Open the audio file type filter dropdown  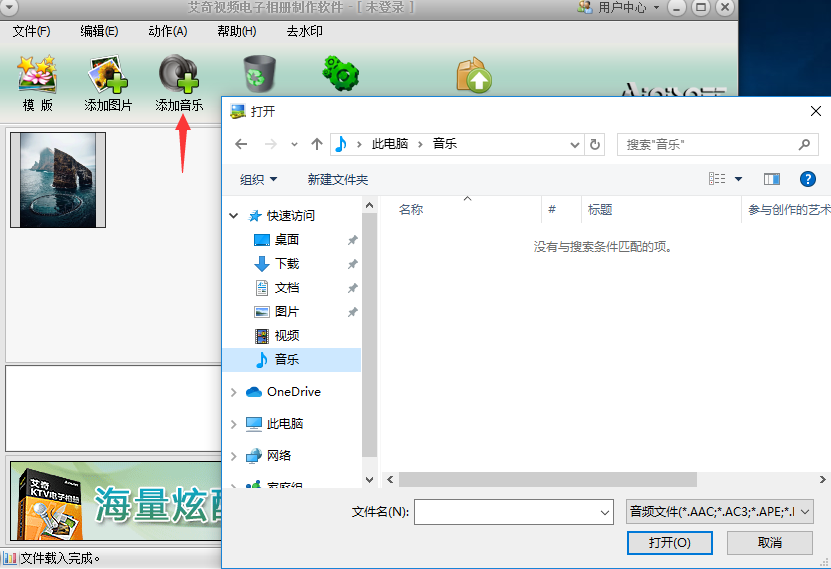coord(720,512)
